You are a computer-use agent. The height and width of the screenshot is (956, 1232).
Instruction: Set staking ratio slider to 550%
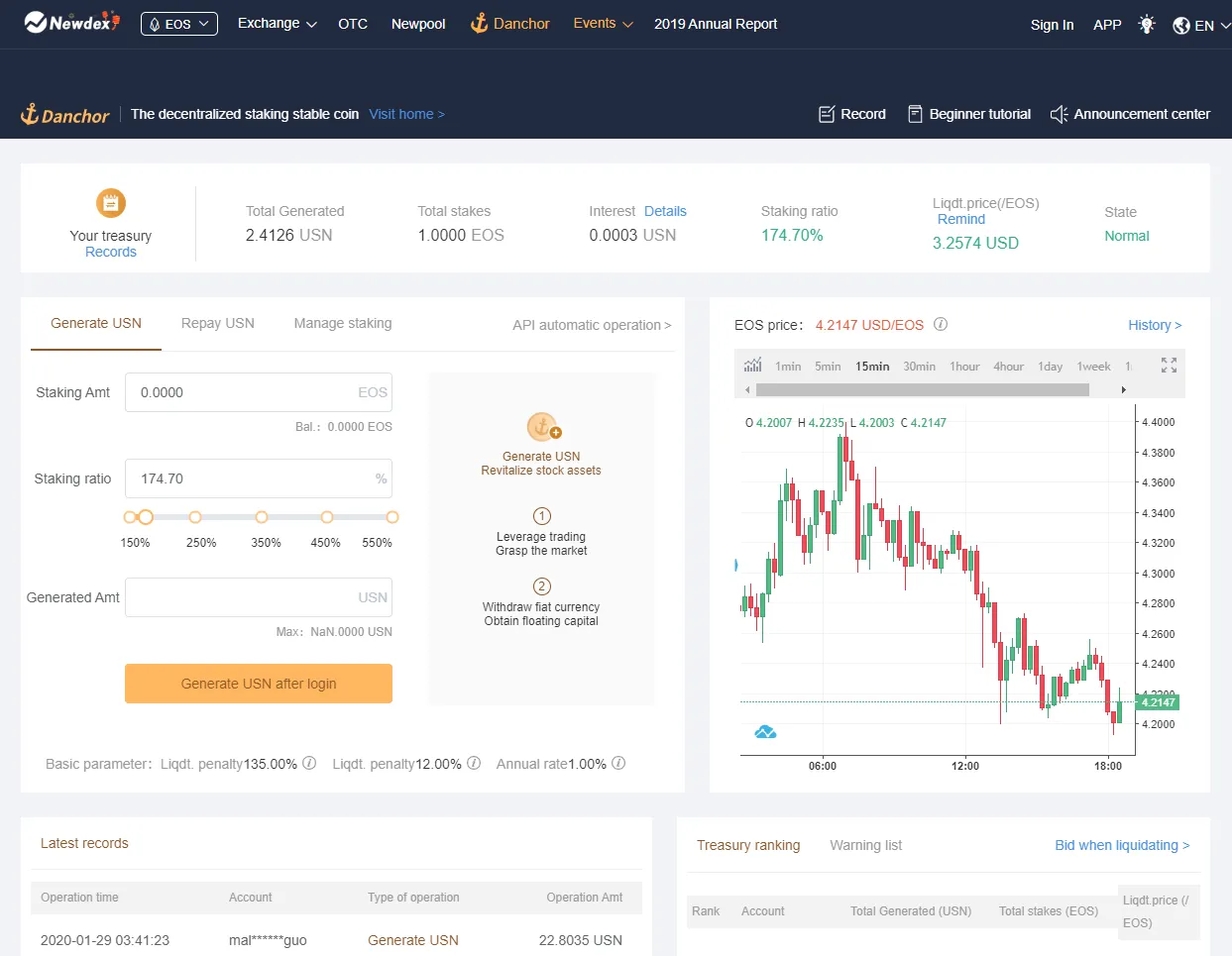[392, 517]
